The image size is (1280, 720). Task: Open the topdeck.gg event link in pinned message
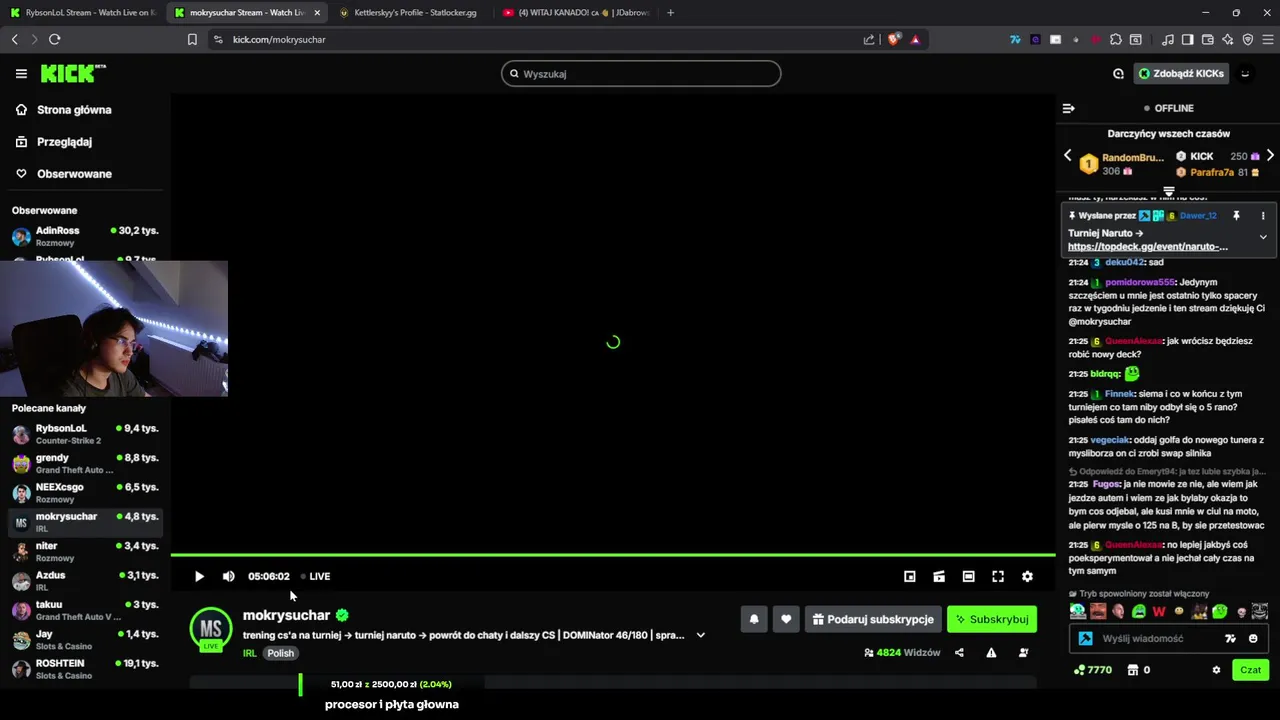(x=1147, y=246)
